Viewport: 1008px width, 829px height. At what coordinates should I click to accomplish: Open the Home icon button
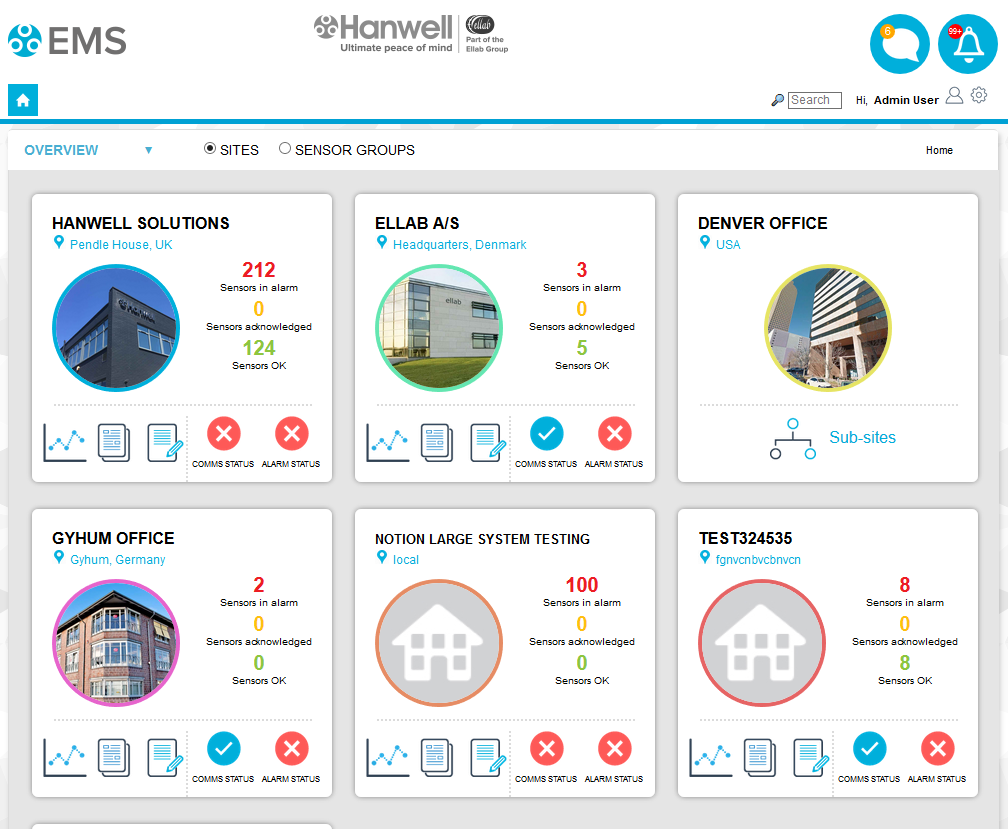coord(22,100)
